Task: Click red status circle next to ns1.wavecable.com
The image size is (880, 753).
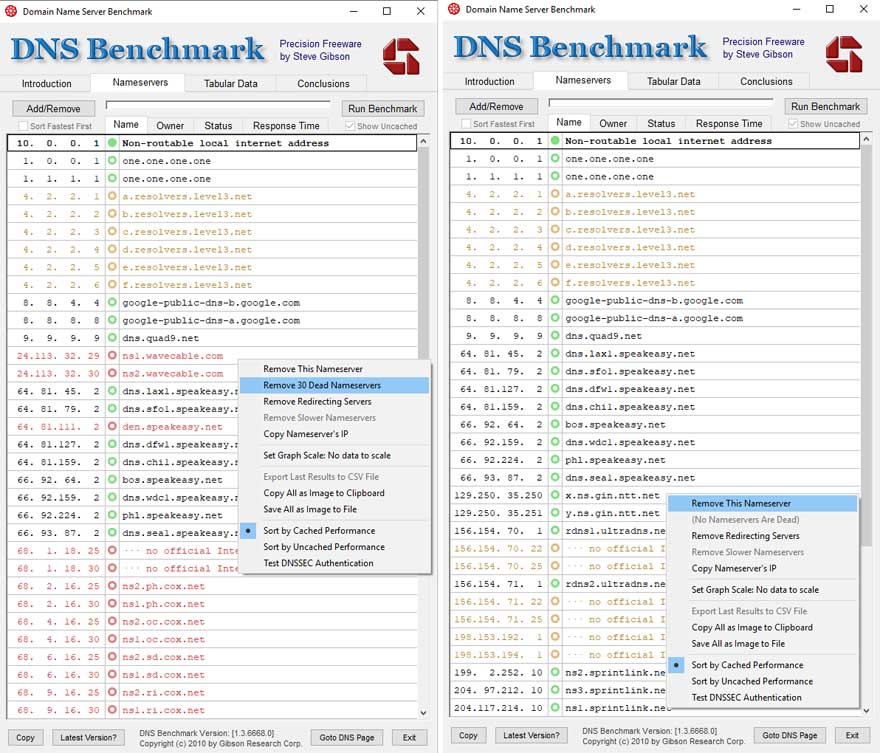Action: (x=112, y=356)
